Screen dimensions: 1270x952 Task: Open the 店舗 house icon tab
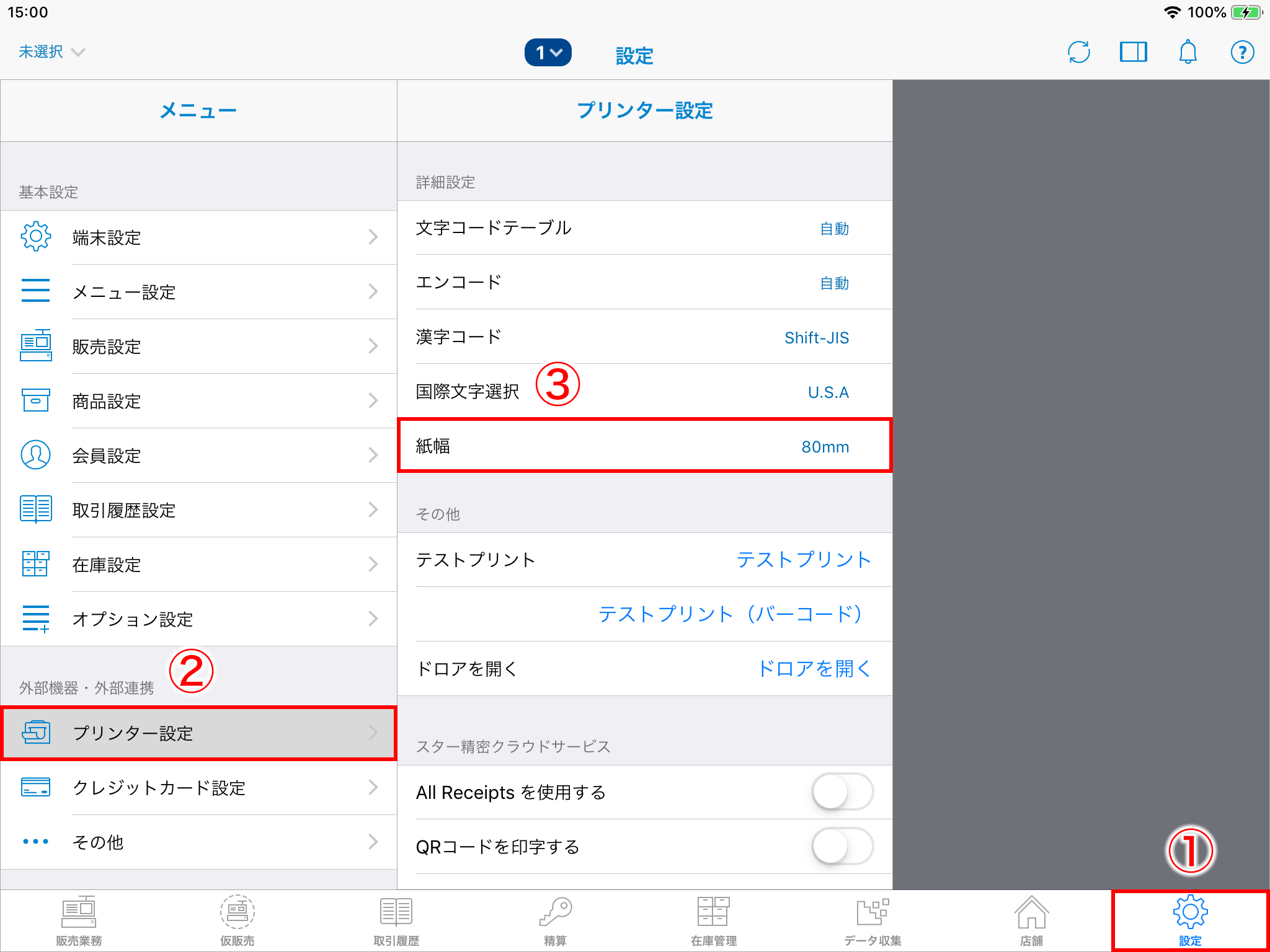(1031, 921)
